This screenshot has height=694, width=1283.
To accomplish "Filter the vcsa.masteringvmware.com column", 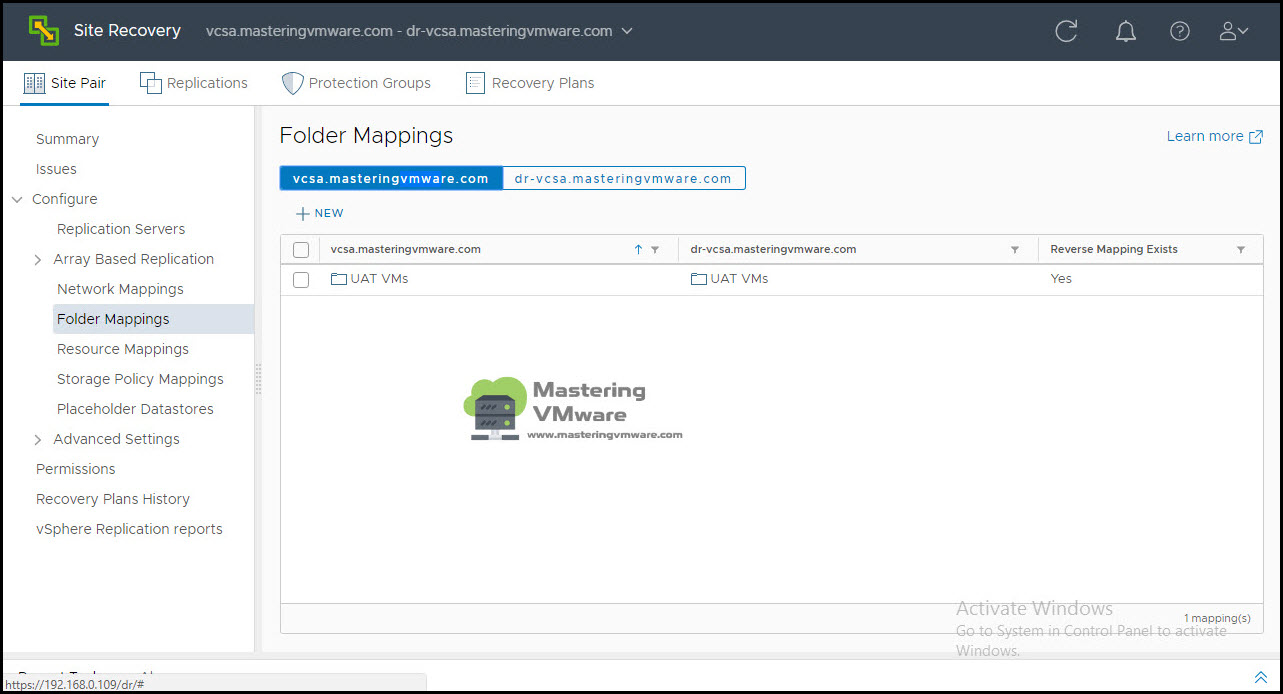I will point(655,250).
